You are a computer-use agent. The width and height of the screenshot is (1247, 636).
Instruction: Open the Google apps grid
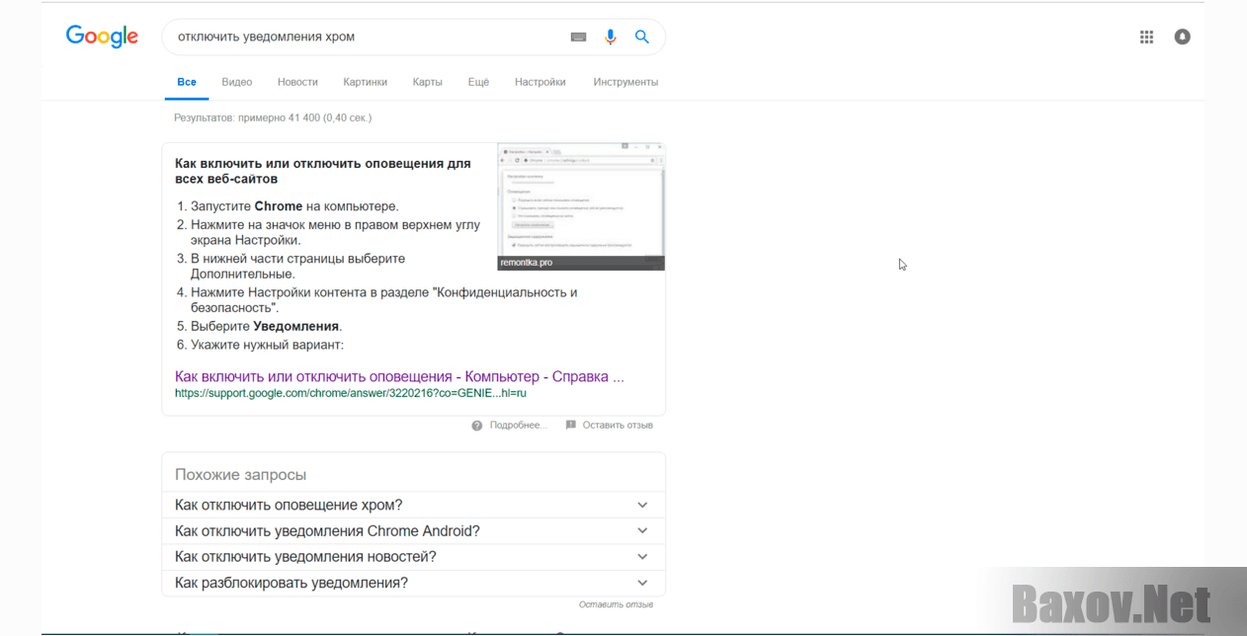pyautogui.click(x=1146, y=37)
